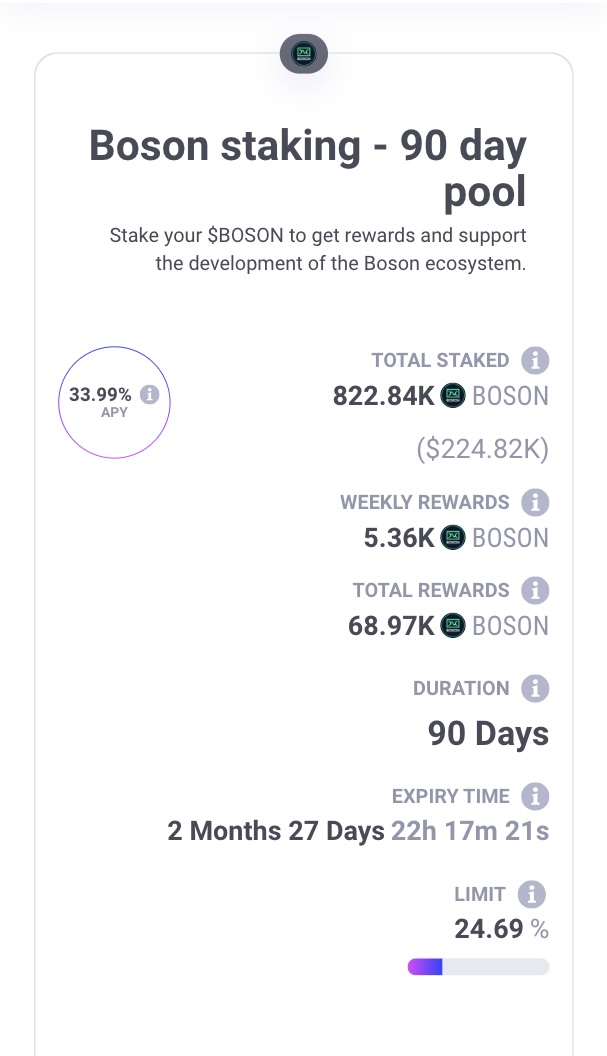Click the 33.99% APY circle
The height and width of the screenshot is (1056, 607).
(114, 402)
